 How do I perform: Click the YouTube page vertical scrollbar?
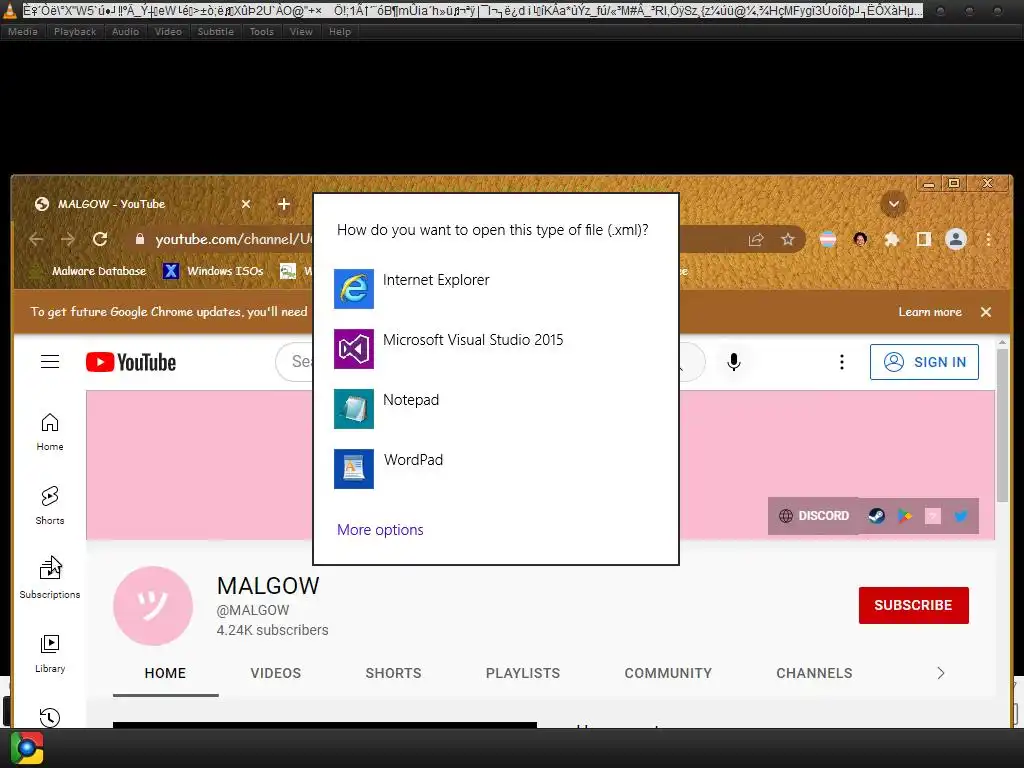[1002, 426]
